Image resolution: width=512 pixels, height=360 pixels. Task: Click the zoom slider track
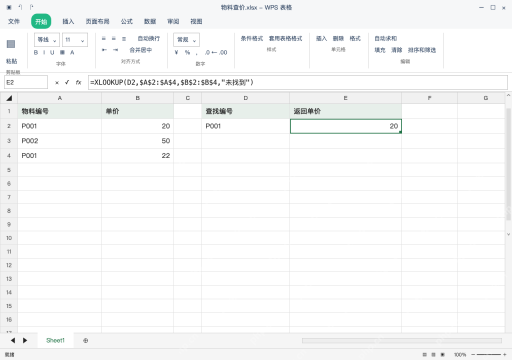pyautogui.click(x=489, y=355)
